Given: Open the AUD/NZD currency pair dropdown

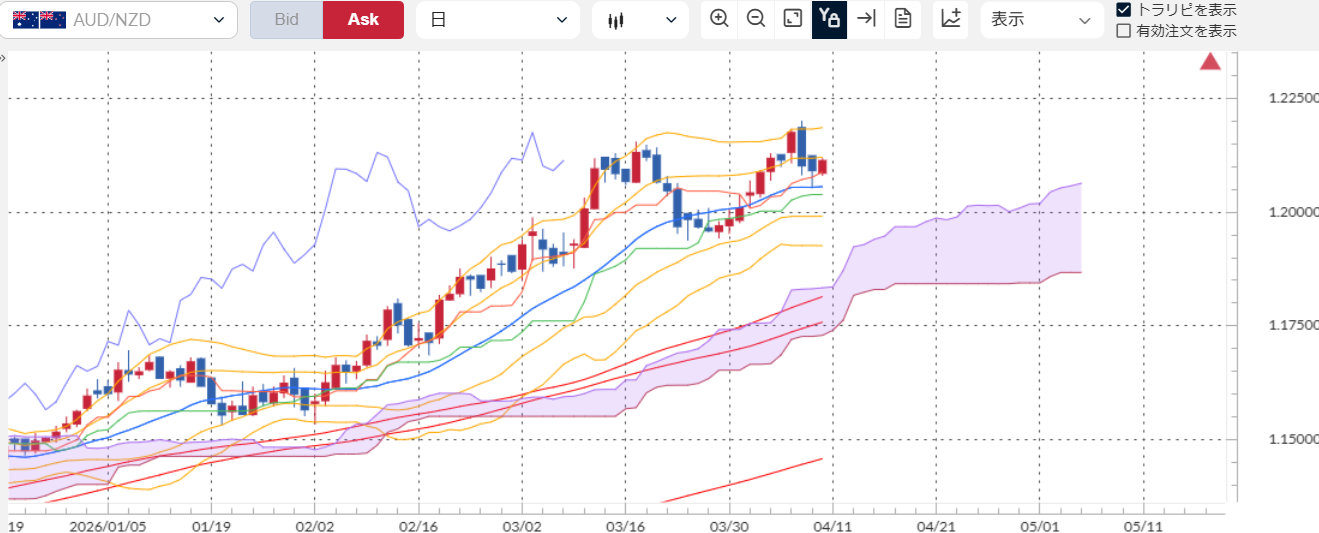Looking at the screenshot, I should click(118, 20).
